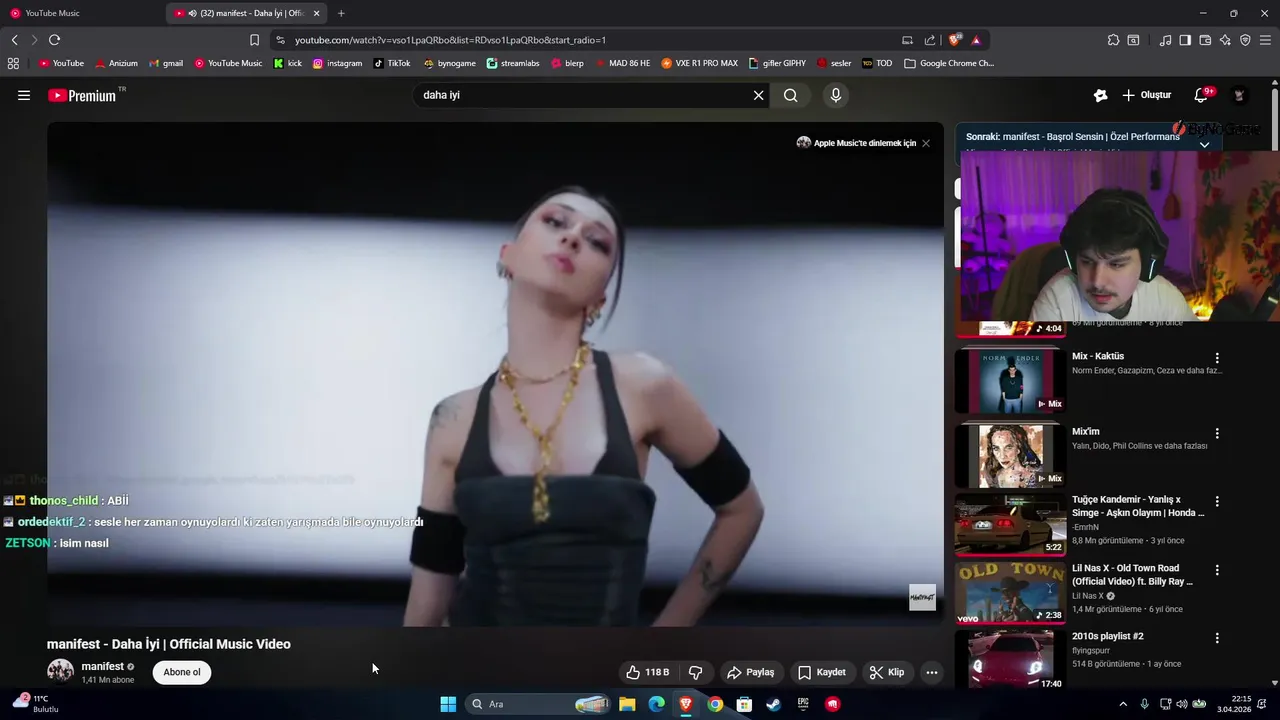Reload the current page
The height and width of the screenshot is (720, 1280).
pos(54,40)
